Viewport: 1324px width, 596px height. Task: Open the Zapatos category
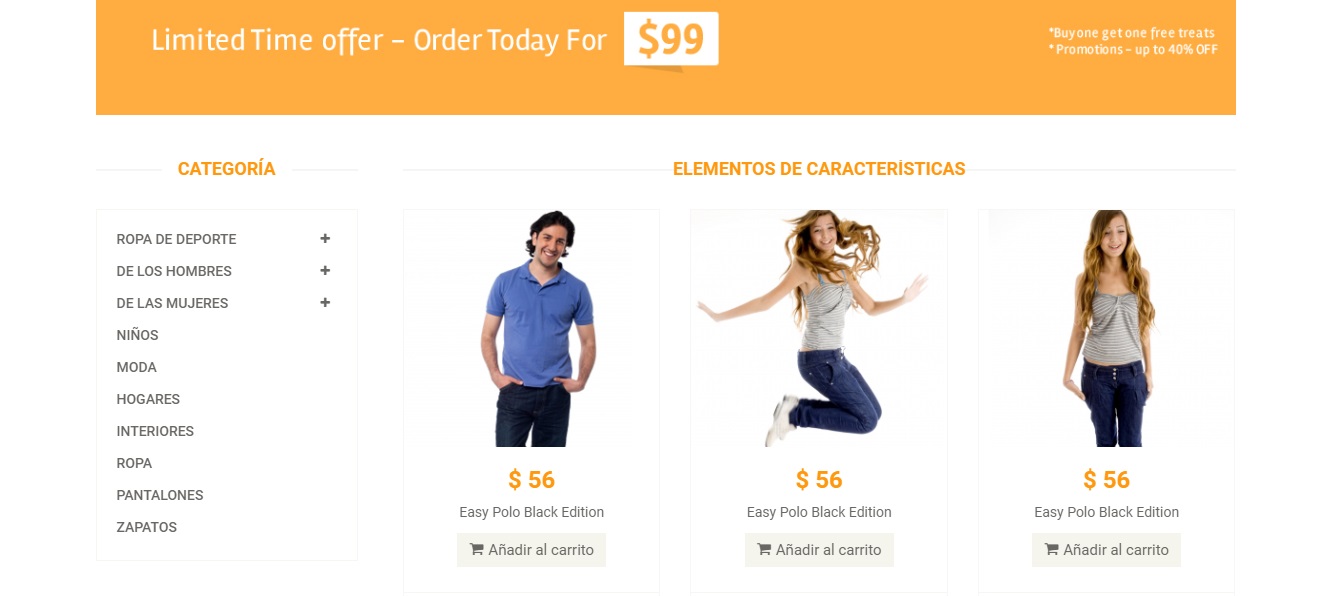point(146,527)
